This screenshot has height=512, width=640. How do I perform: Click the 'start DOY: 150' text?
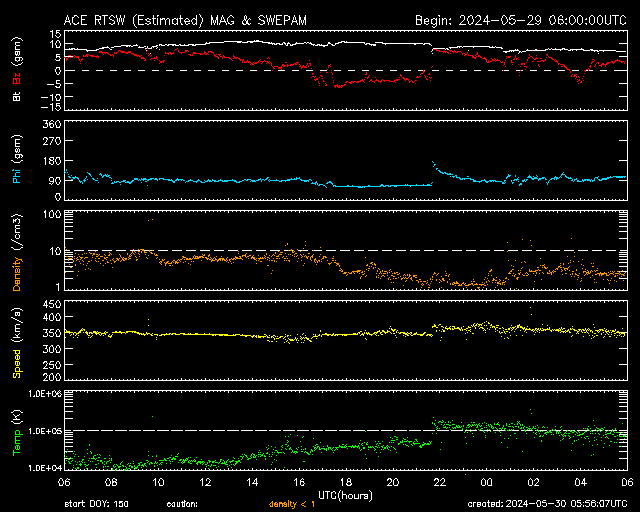(97, 503)
